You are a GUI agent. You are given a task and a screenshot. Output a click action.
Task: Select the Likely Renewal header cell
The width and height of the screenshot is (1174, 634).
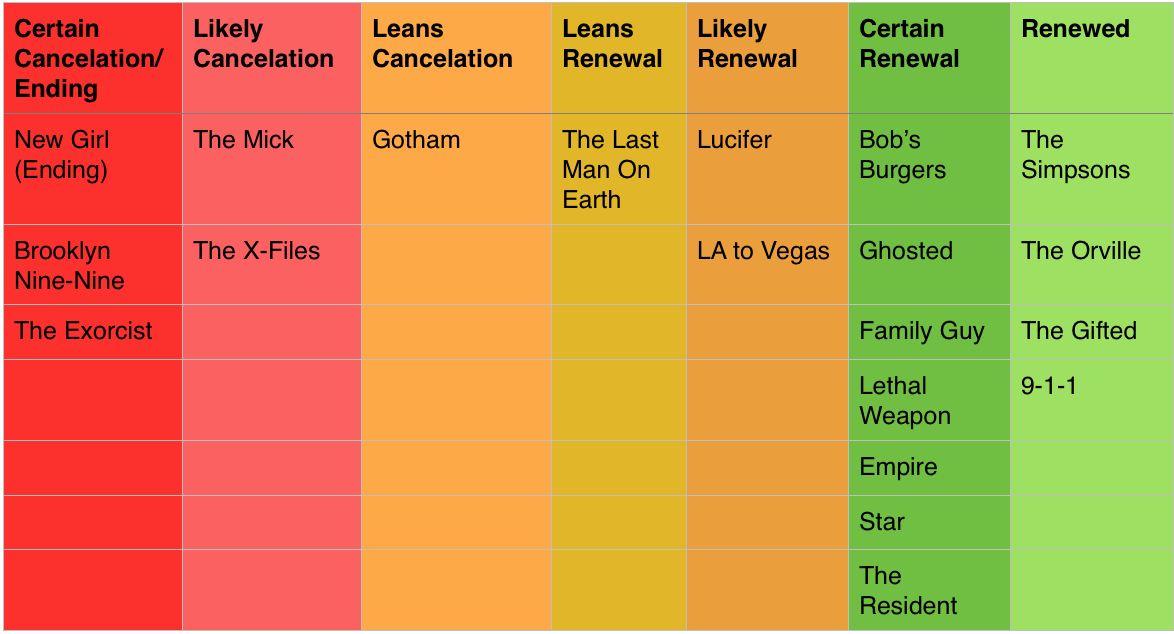(x=767, y=58)
